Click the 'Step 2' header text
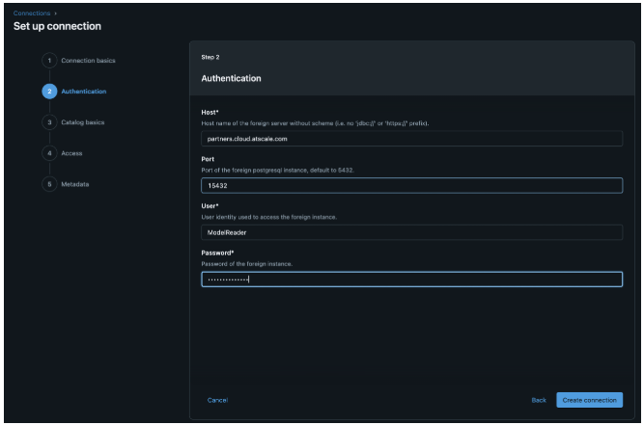Viewport: 644px width, 425px height. click(210, 57)
